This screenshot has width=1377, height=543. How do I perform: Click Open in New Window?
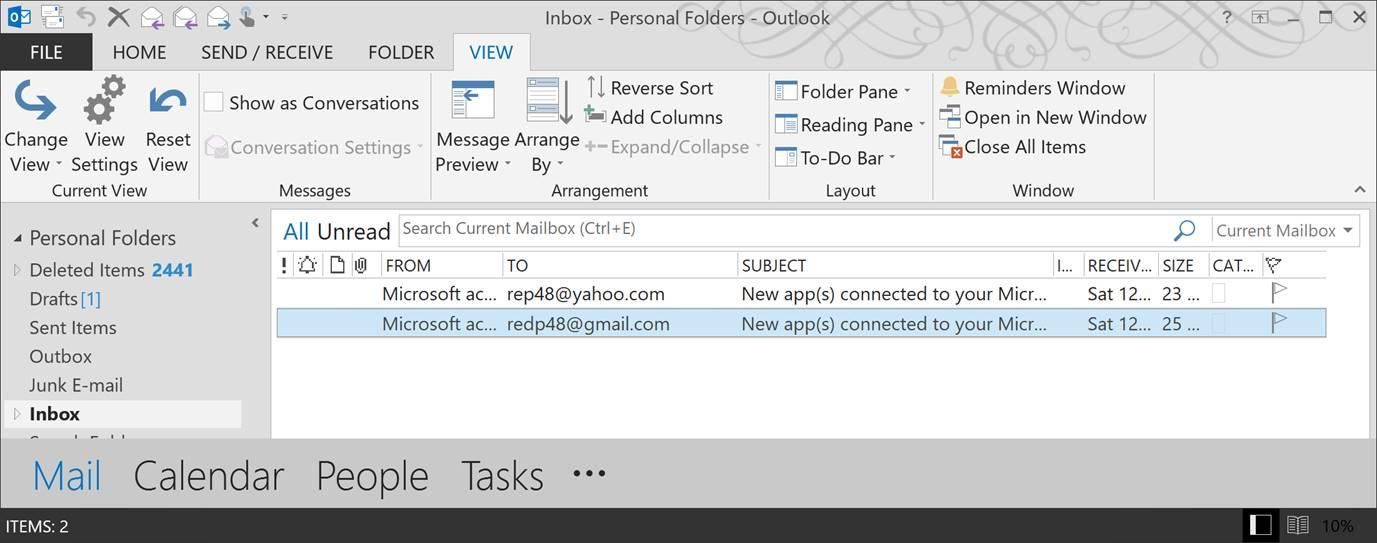pos(1043,117)
